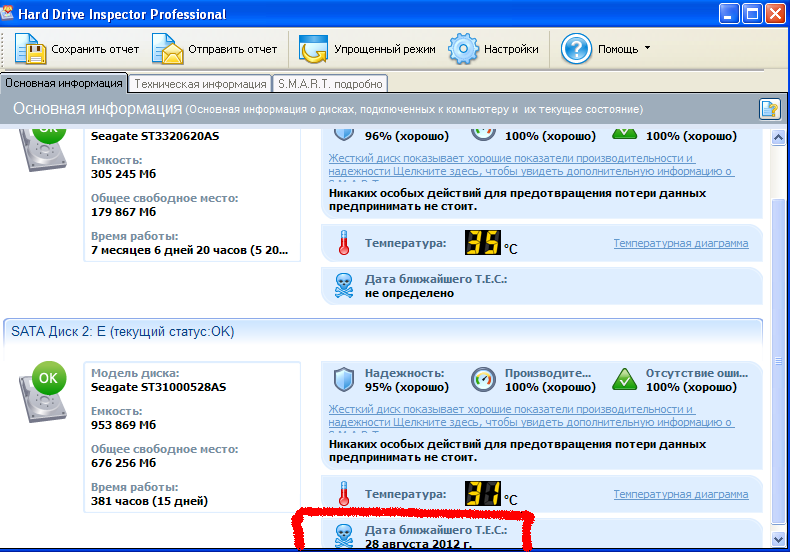Click skull icon beside 28 августа 2012
The image size is (790, 552).
(x=344, y=536)
